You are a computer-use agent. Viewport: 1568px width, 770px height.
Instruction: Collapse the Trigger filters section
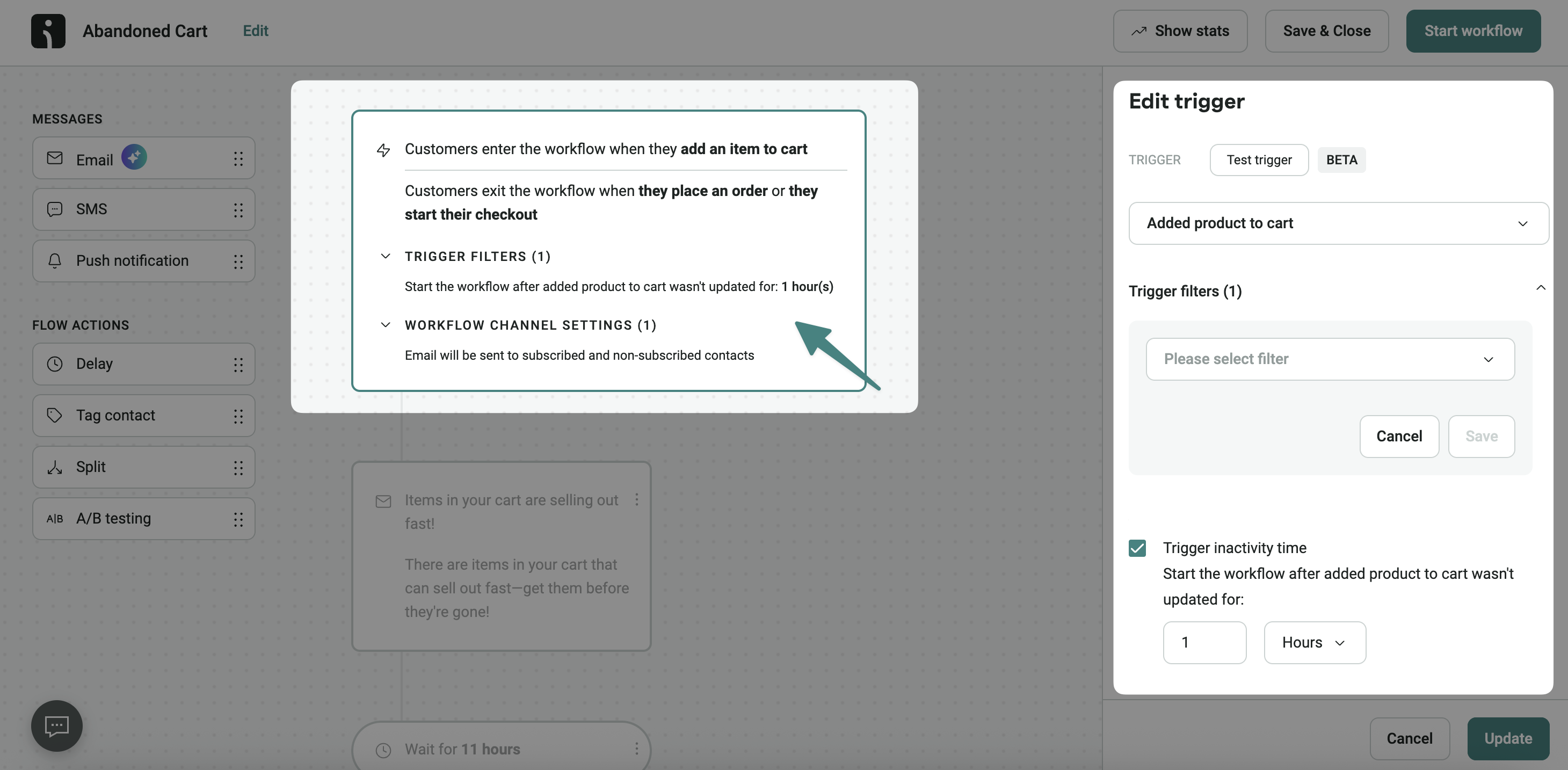point(1541,288)
